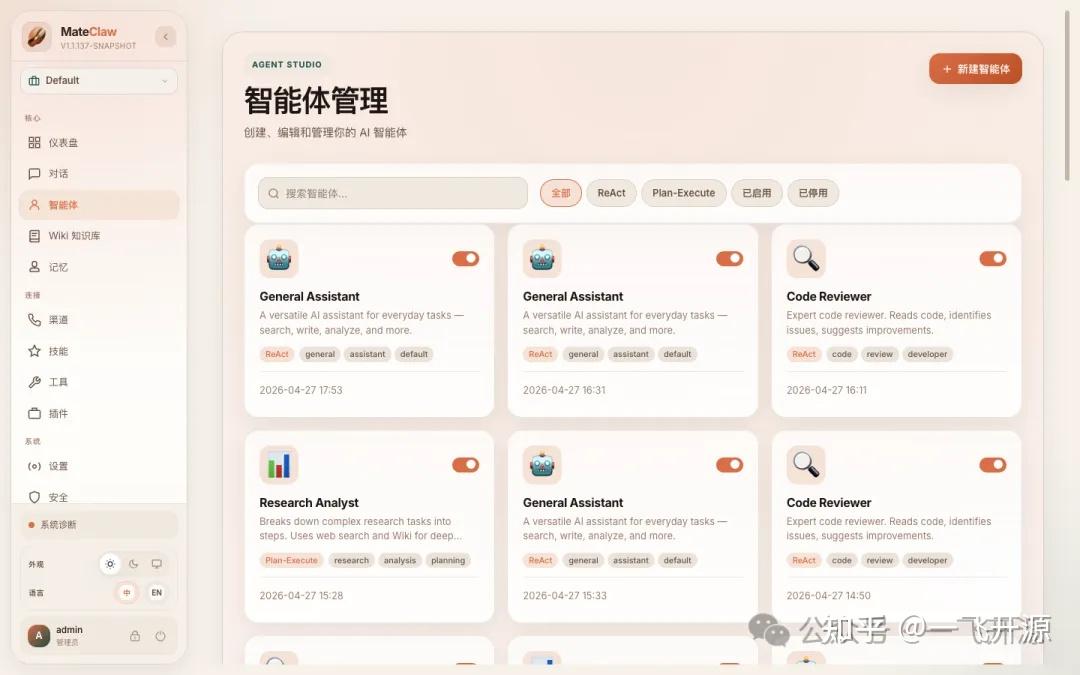This screenshot has width=1080, height=675.
Task: Focus the 搜索智能体 search field
Action: pyautogui.click(x=393, y=194)
